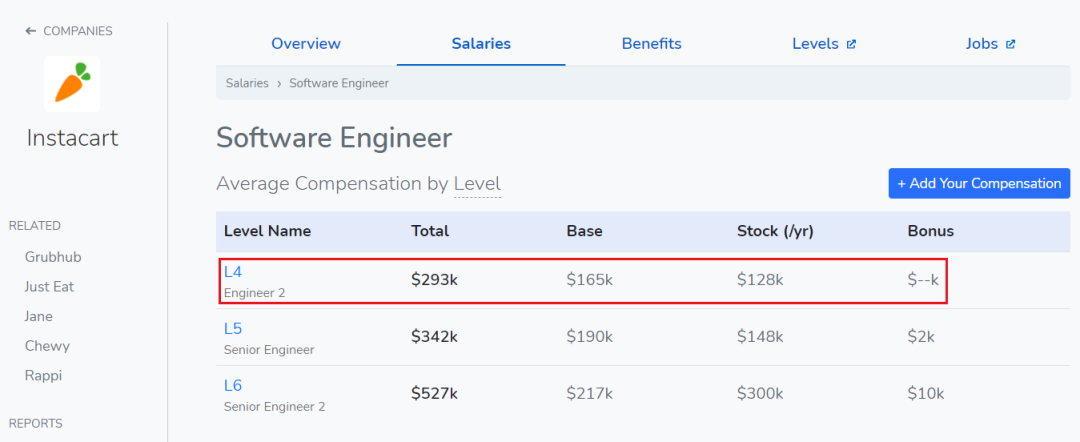Click the Instacart carrot logo
Image resolution: width=1080 pixels, height=442 pixels.
click(x=72, y=83)
